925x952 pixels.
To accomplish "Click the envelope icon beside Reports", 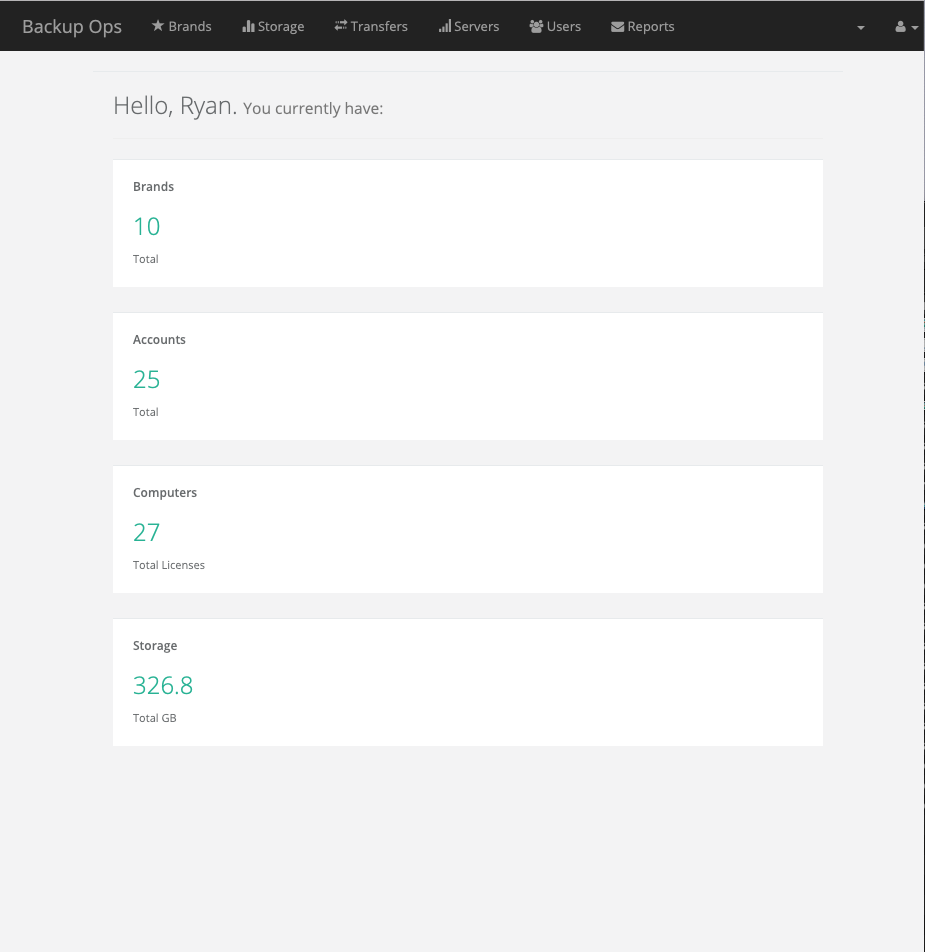I will (617, 27).
